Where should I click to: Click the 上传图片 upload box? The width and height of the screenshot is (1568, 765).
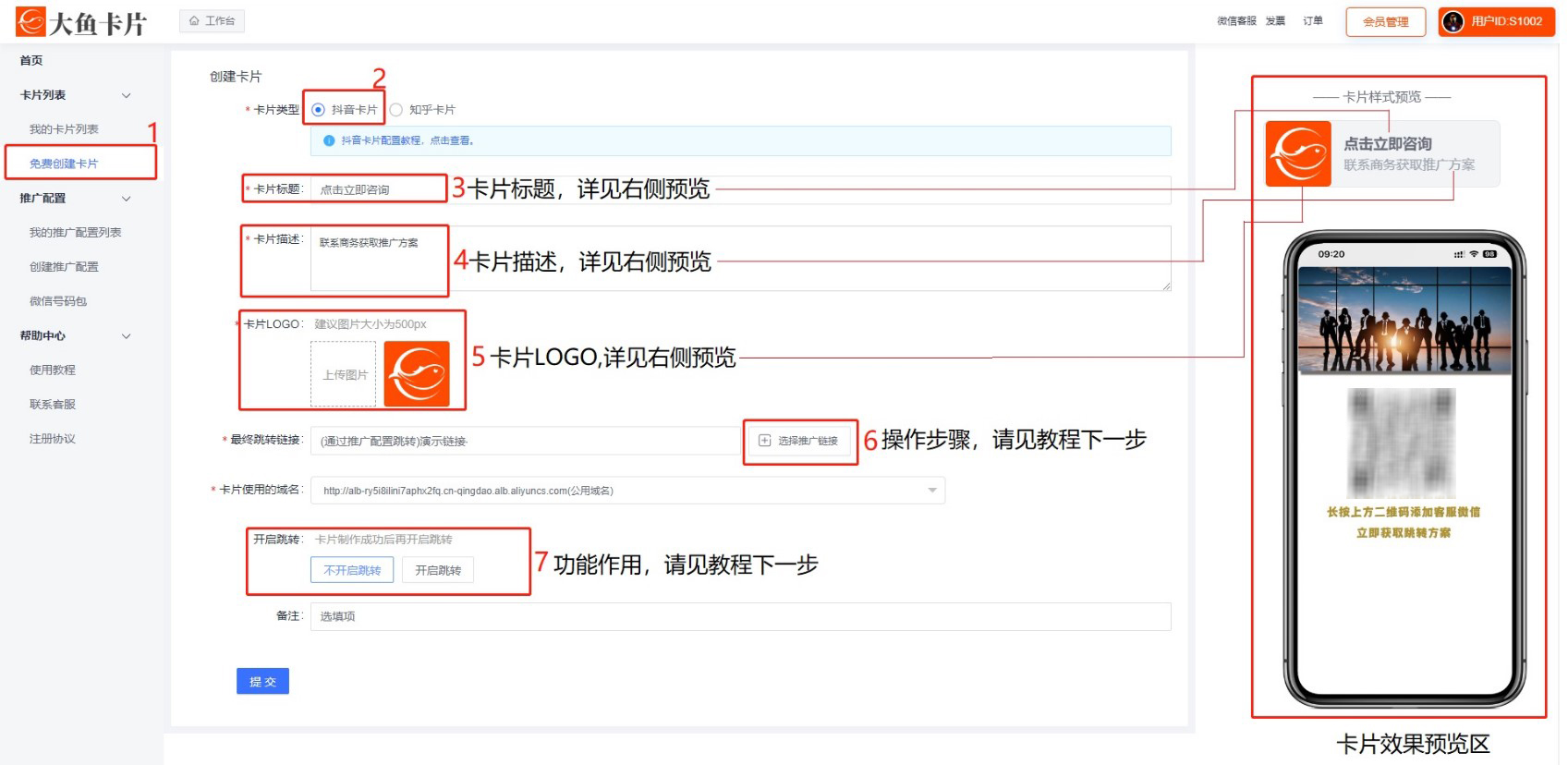344,374
